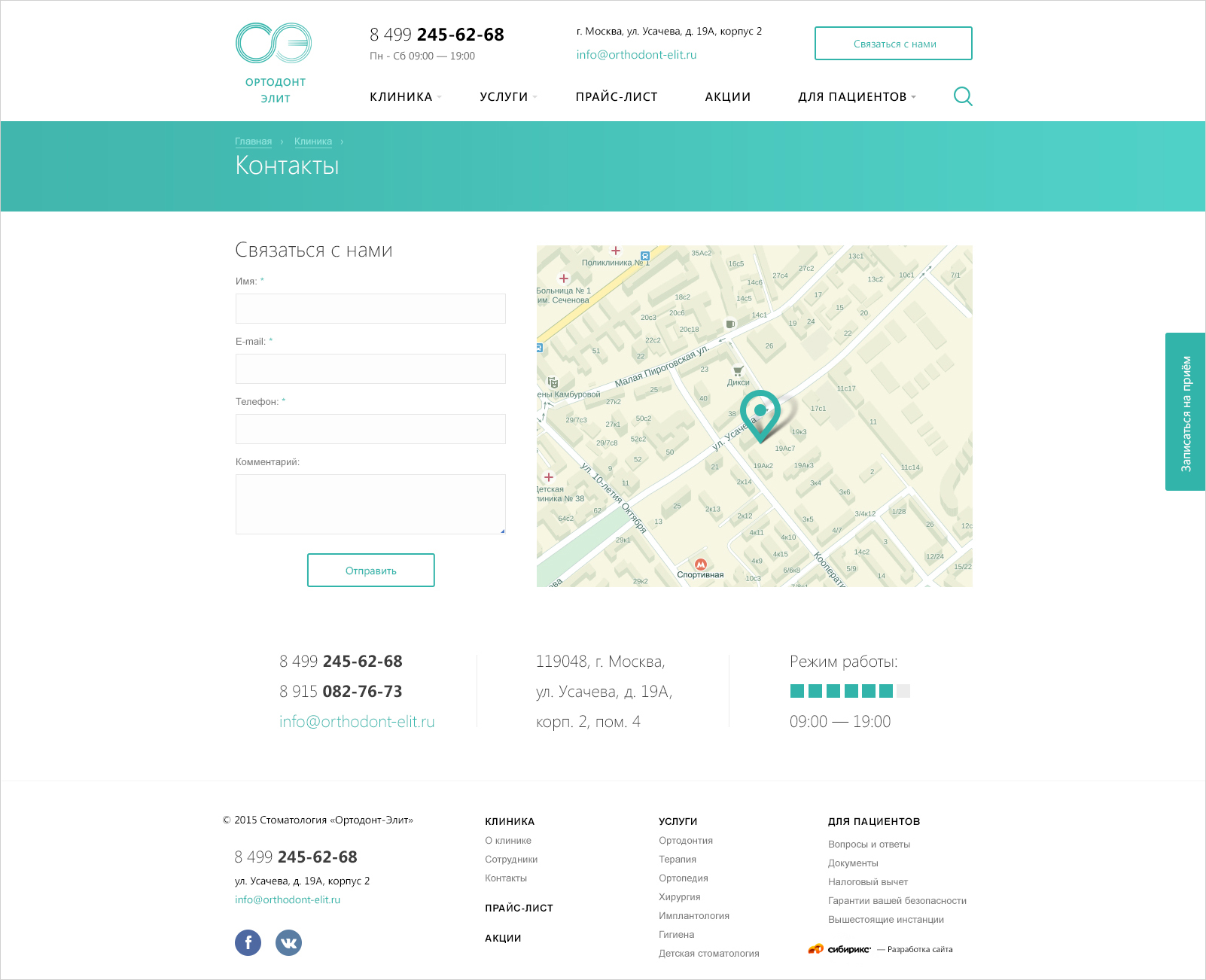Open the Ортодонтия footer link
This screenshot has width=1206, height=980.
tap(685, 841)
